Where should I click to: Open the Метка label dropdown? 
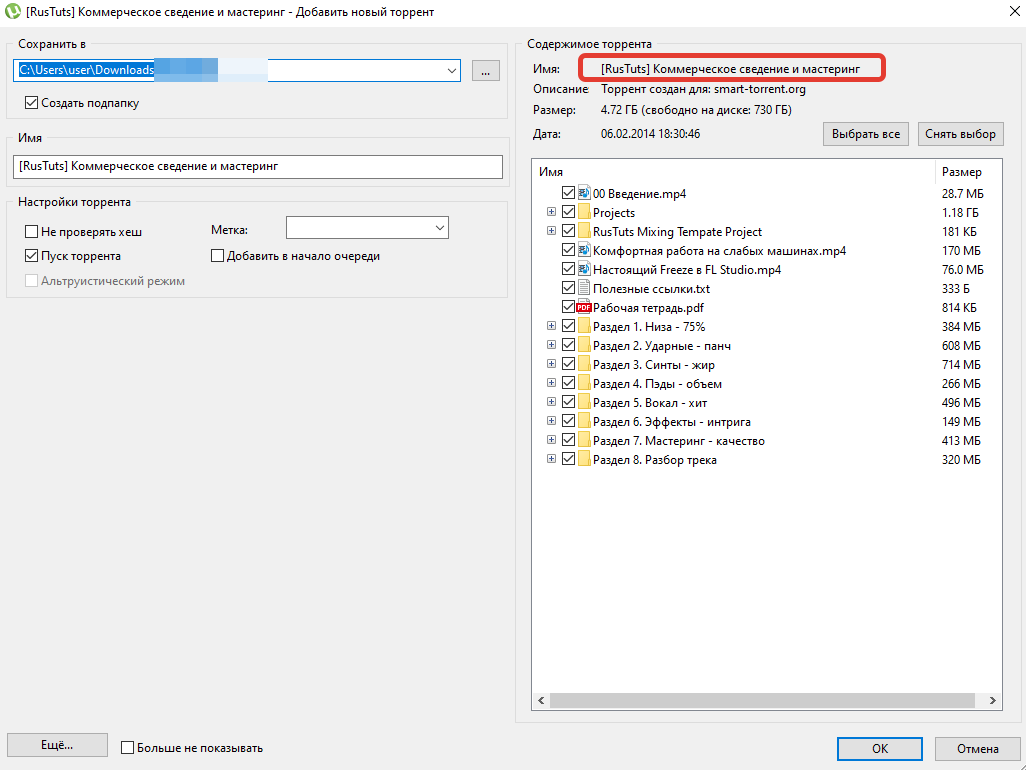pos(440,228)
